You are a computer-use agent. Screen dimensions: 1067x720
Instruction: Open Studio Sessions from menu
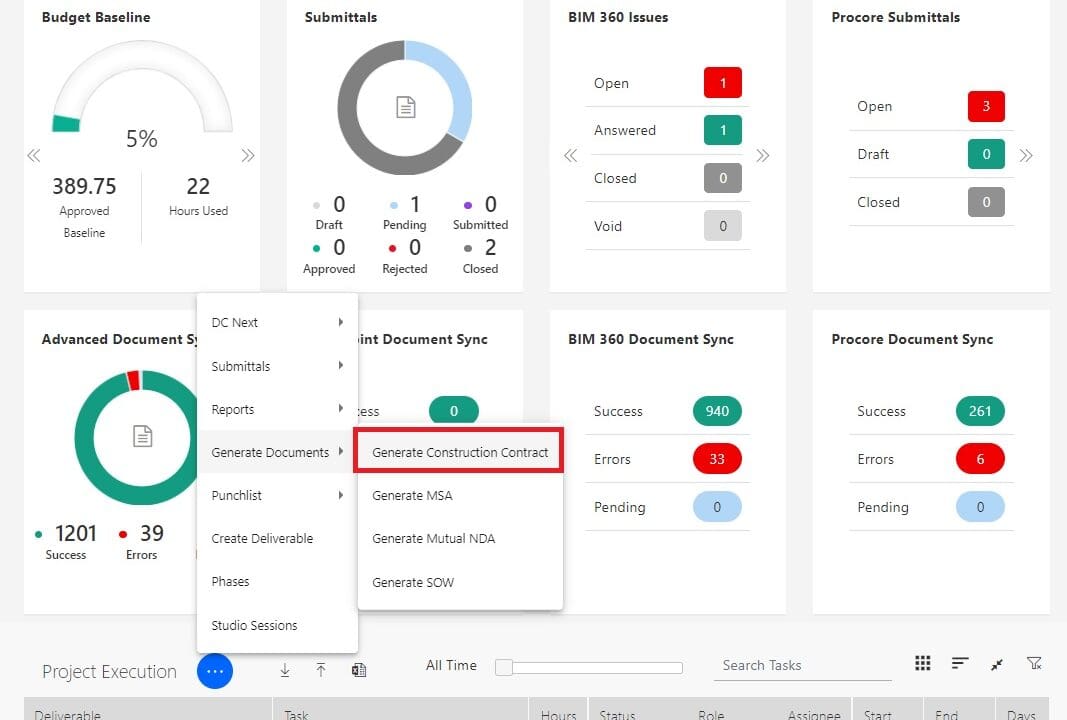tap(254, 625)
